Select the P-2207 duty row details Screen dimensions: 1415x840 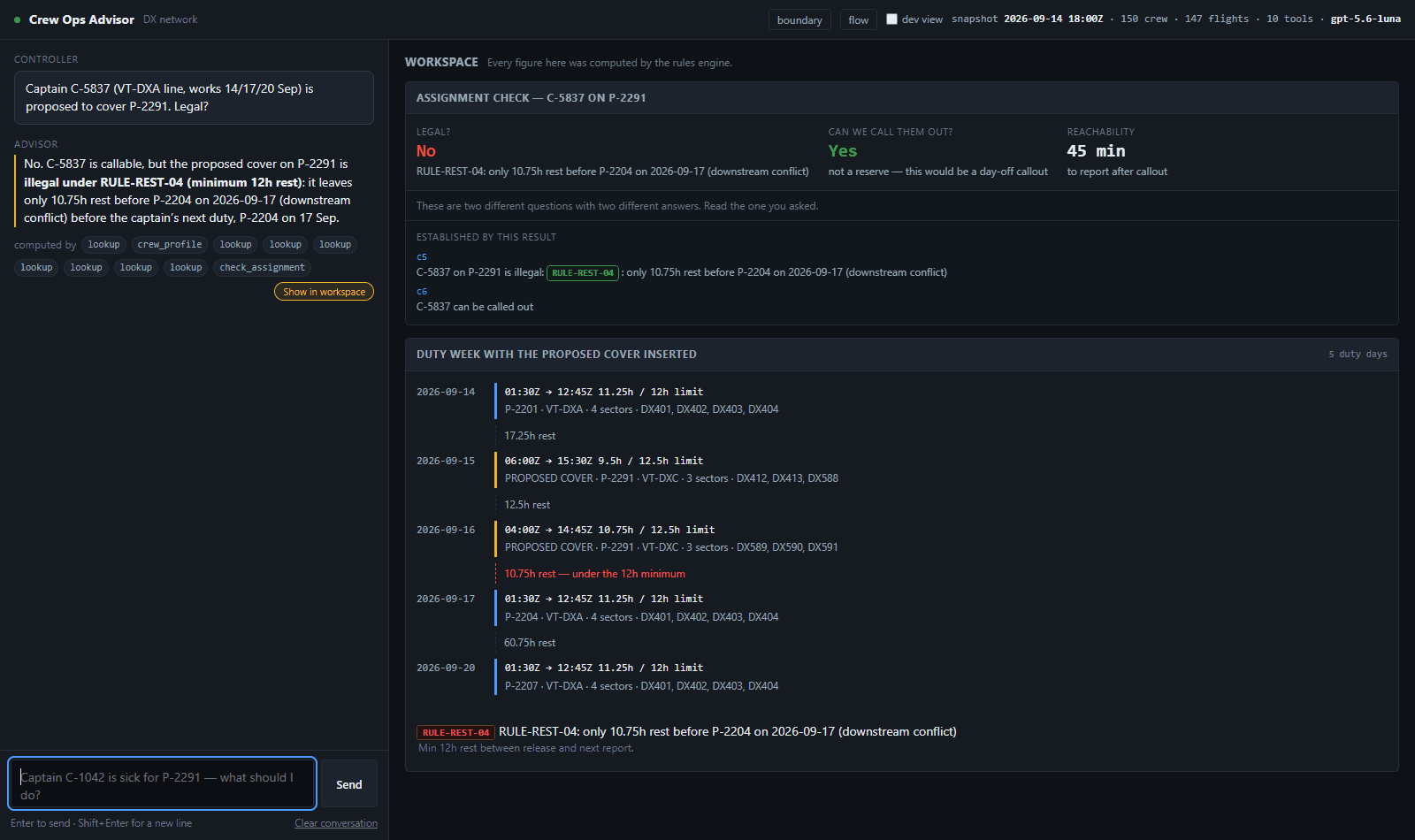(641, 686)
